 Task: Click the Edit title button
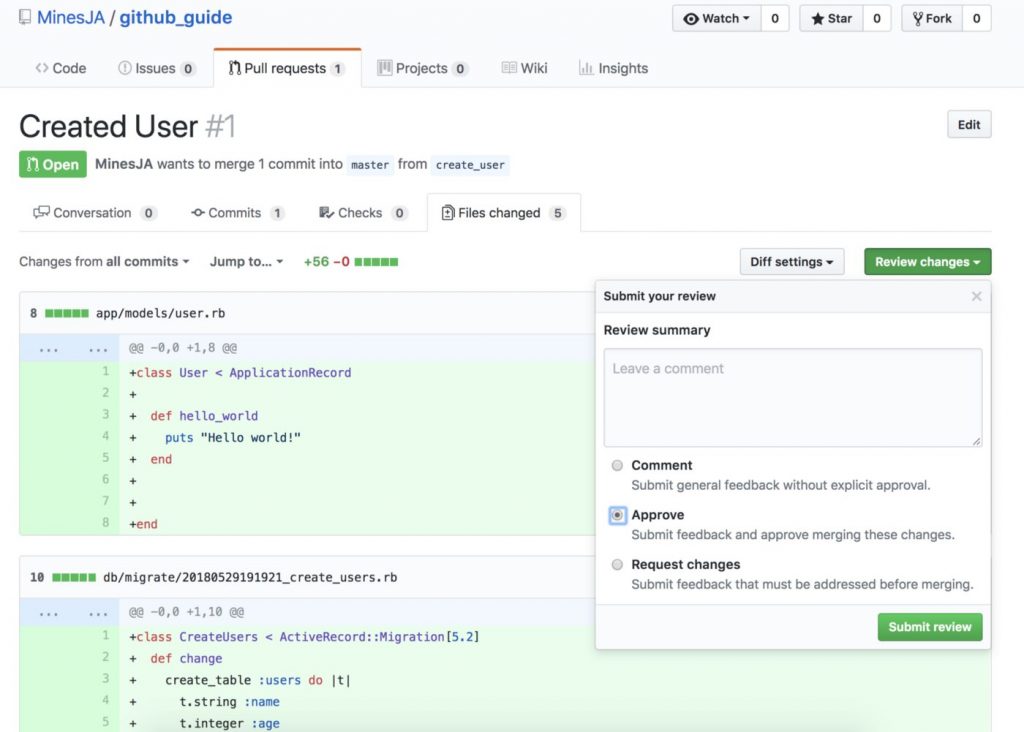[x=968, y=125]
